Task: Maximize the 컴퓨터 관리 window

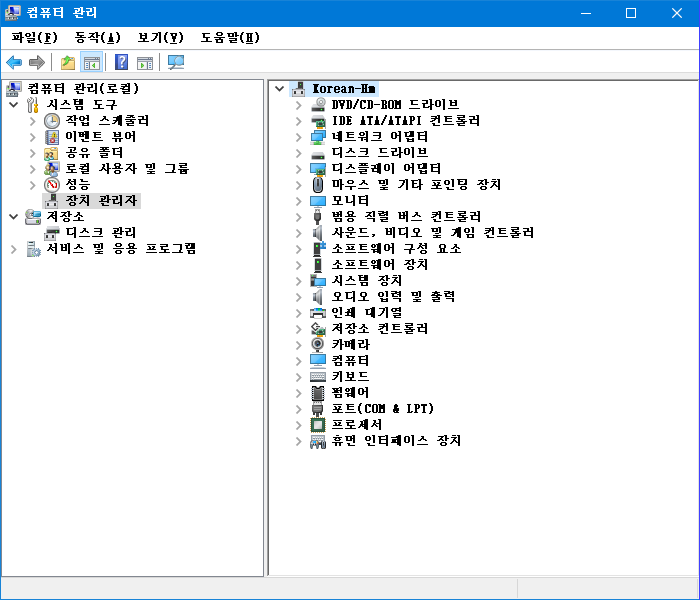Action: tap(631, 13)
